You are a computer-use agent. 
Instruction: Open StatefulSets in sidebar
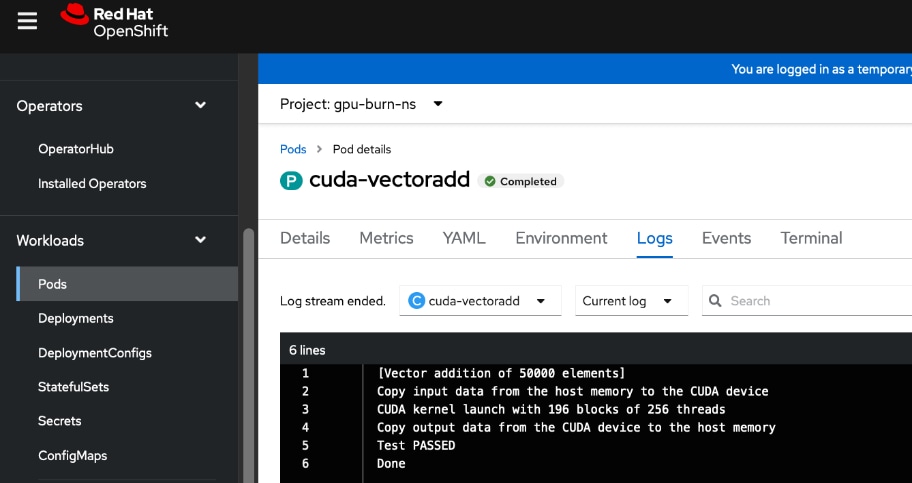coord(73,387)
